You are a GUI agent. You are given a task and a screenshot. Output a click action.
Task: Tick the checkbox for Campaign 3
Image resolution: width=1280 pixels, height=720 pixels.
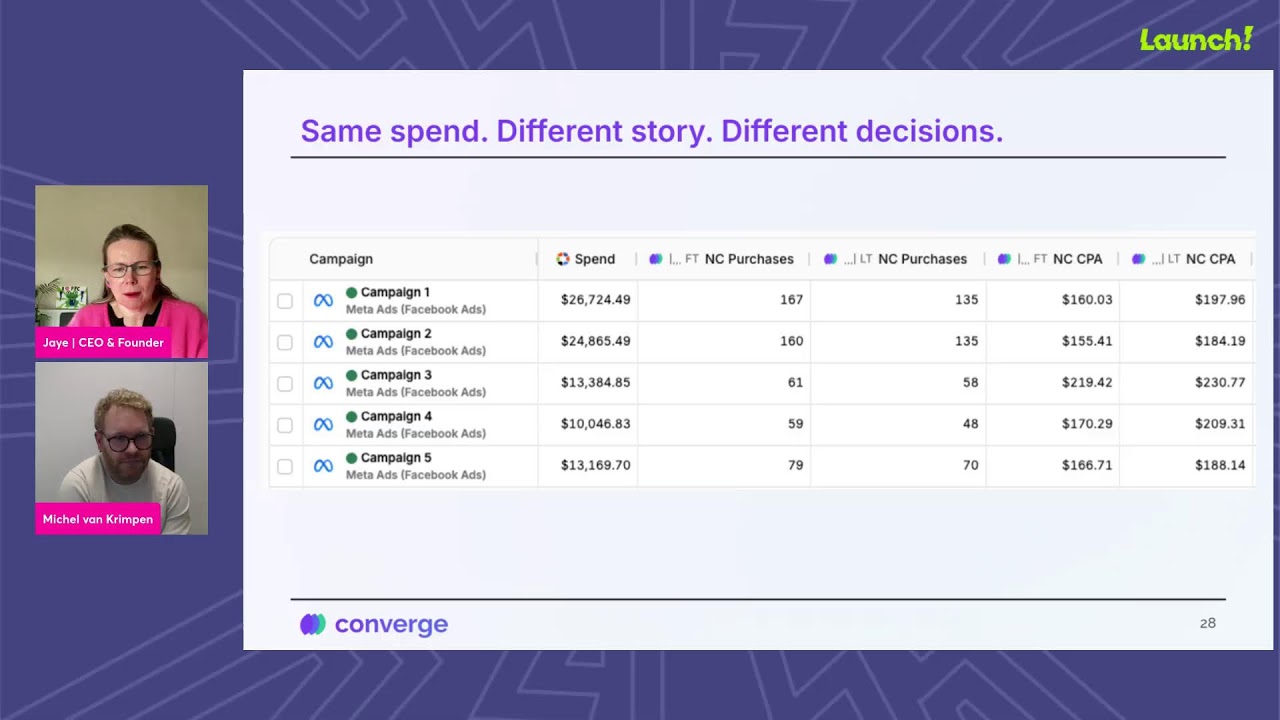coord(285,384)
